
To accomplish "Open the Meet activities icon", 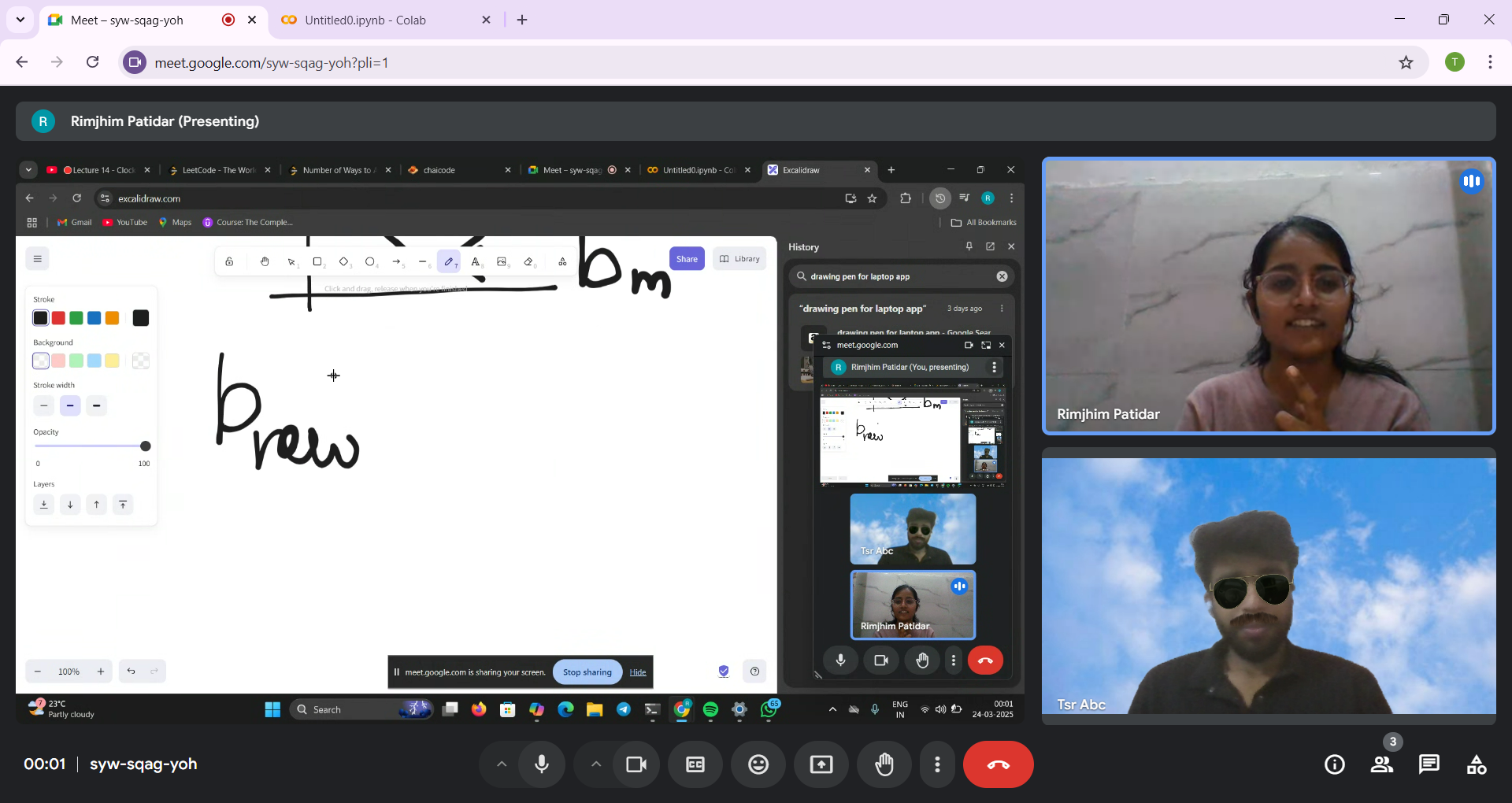I will (1477, 764).
